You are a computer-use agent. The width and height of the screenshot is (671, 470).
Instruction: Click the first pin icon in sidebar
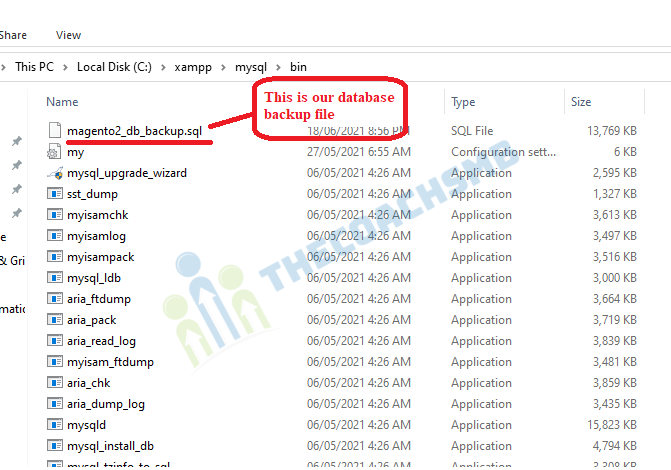[17, 141]
